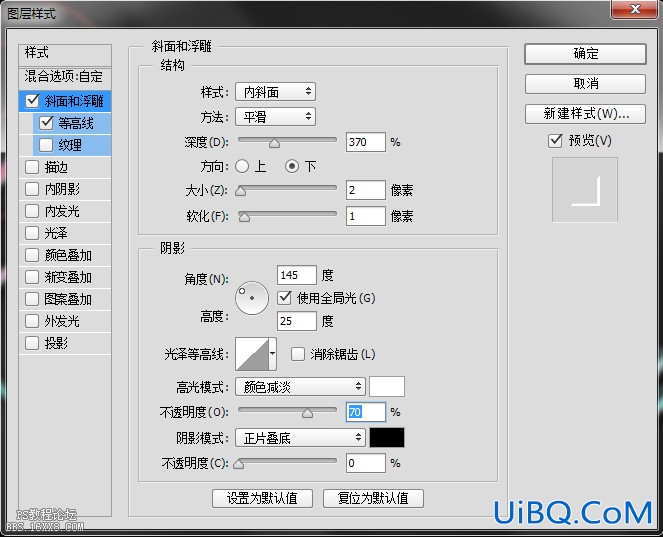This screenshot has height=537, width=663.
Task: Open the white highlight color swatch
Action: point(387,386)
